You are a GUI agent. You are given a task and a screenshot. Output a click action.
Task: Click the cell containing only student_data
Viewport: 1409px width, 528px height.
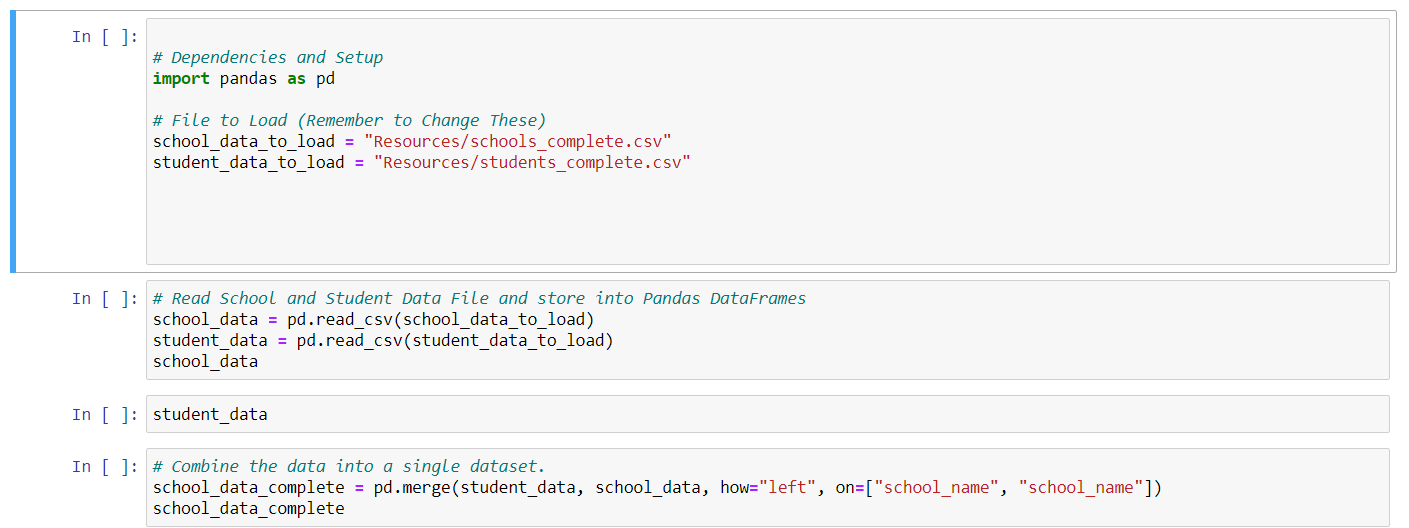pyautogui.click(x=767, y=414)
